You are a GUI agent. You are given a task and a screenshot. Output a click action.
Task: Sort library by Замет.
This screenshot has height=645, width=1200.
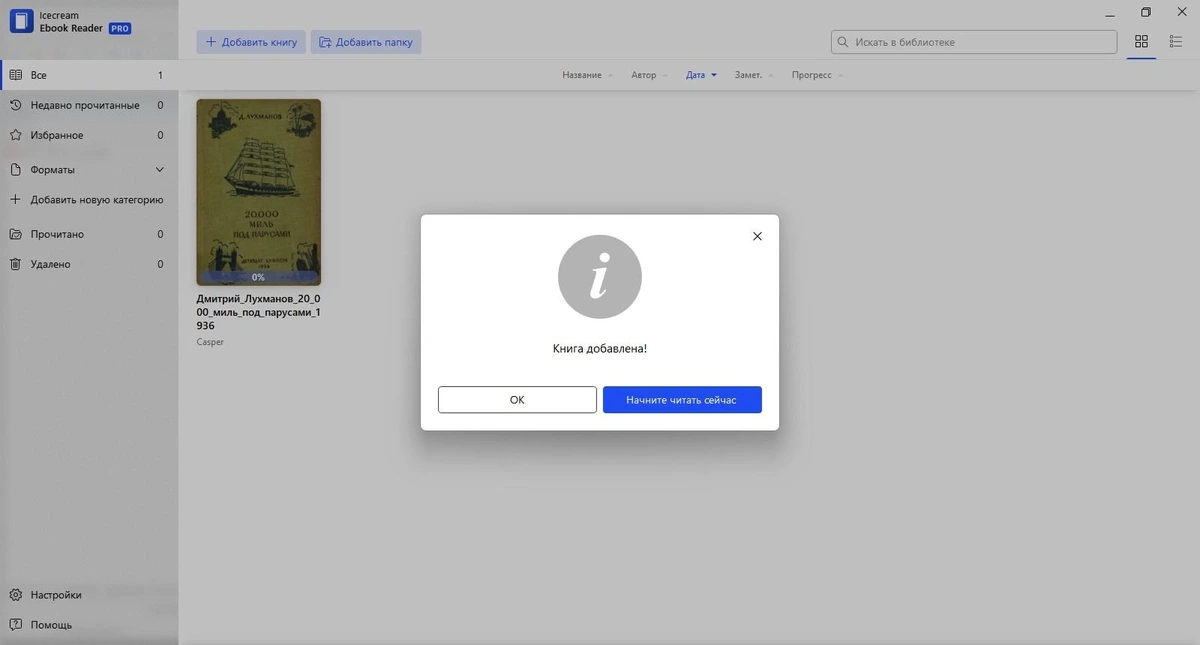(754, 75)
